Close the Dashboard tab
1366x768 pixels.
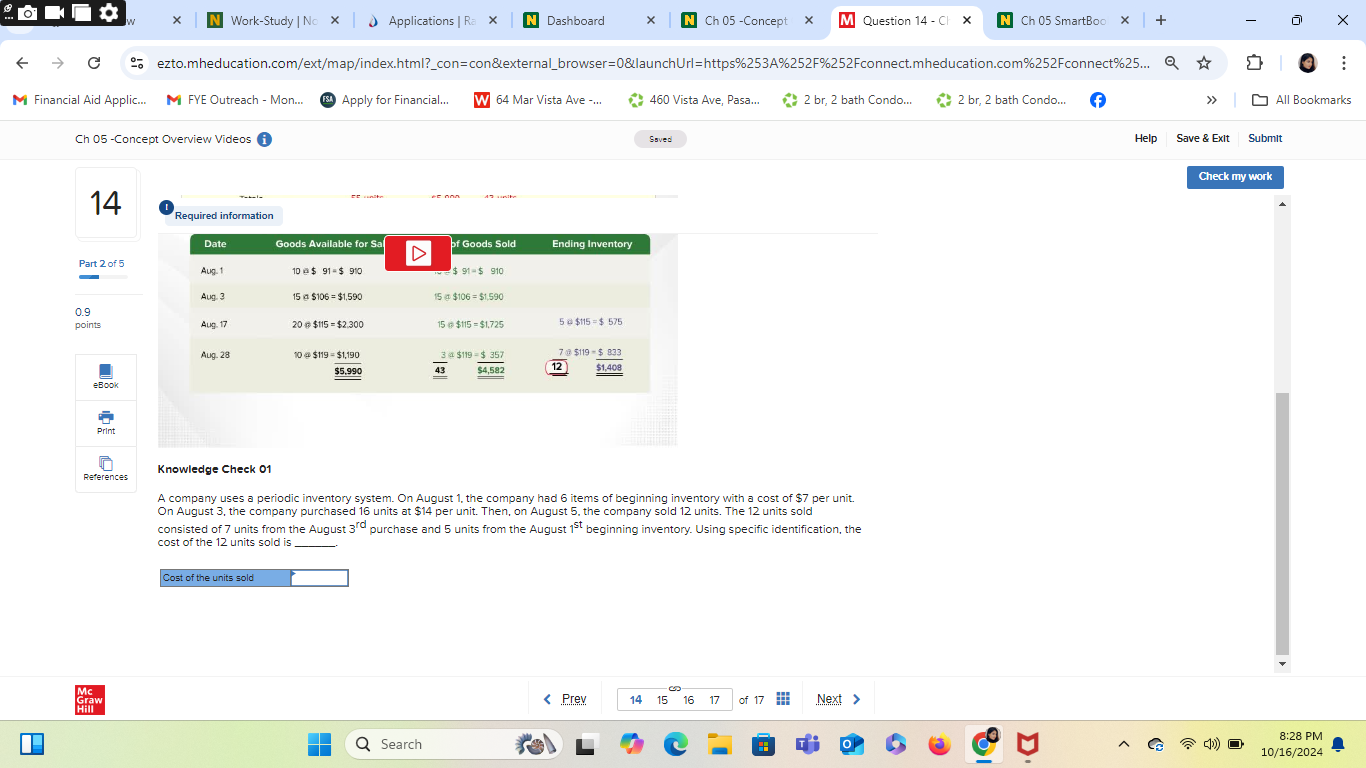pyautogui.click(x=650, y=20)
